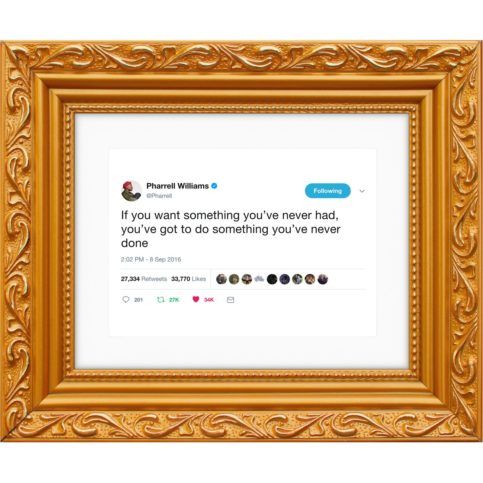Viewport: 483px width, 483px height.
Task: View the 33,770 Likes list
Action: tap(188, 279)
